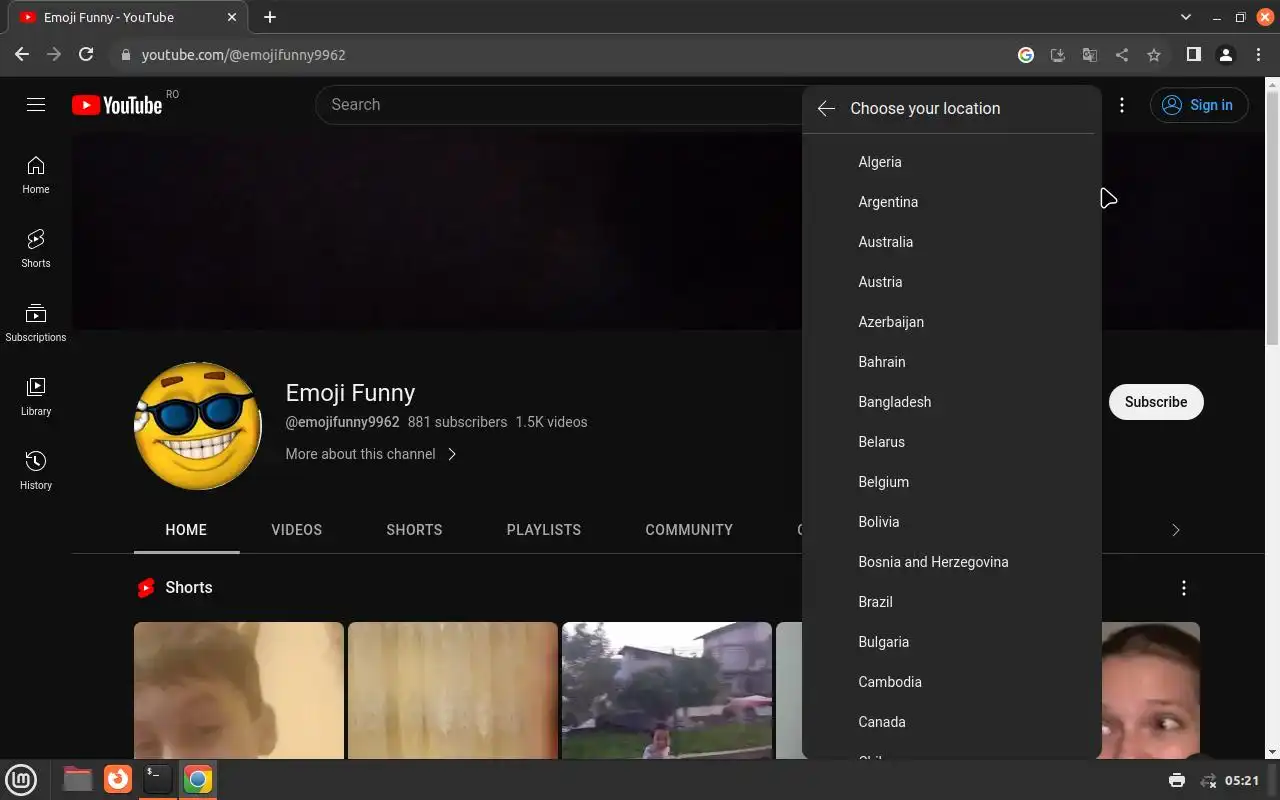Open Chrome three-dot menu
This screenshot has width=1280, height=800.
coord(1258,55)
